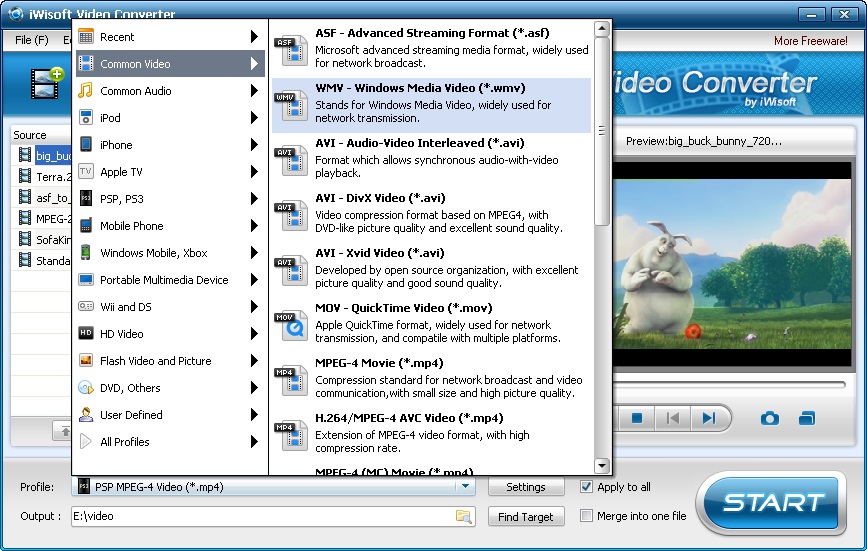
Task: Click the Find Target button
Action: click(526, 516)
